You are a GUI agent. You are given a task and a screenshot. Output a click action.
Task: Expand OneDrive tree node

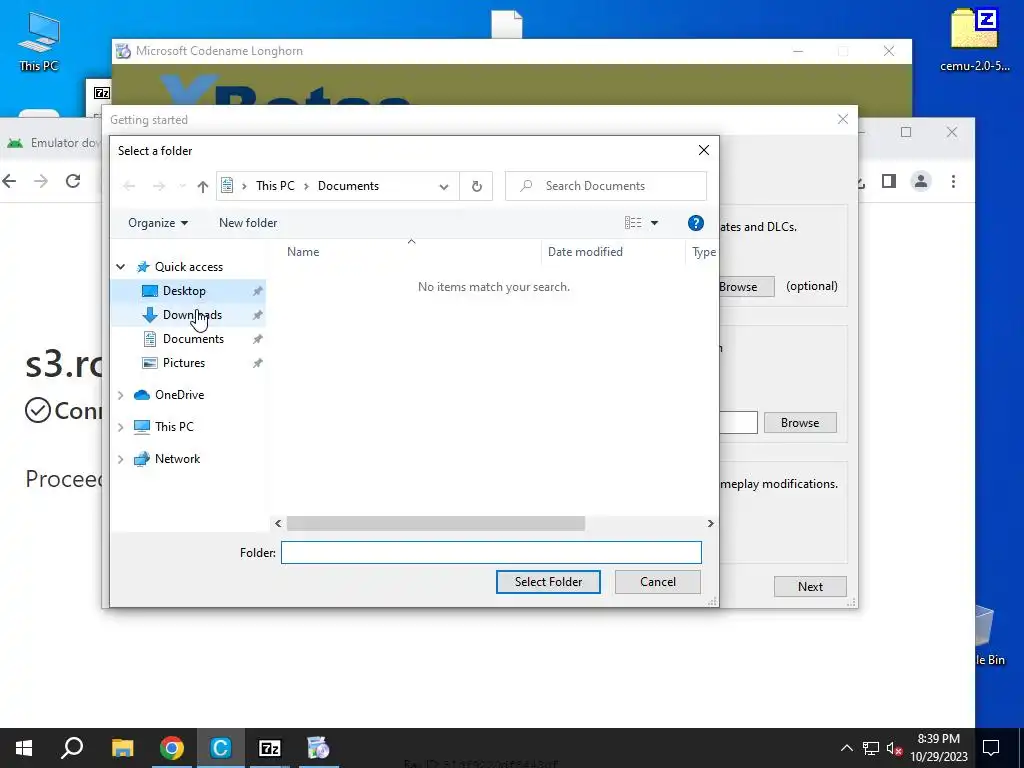click(121, 395)
